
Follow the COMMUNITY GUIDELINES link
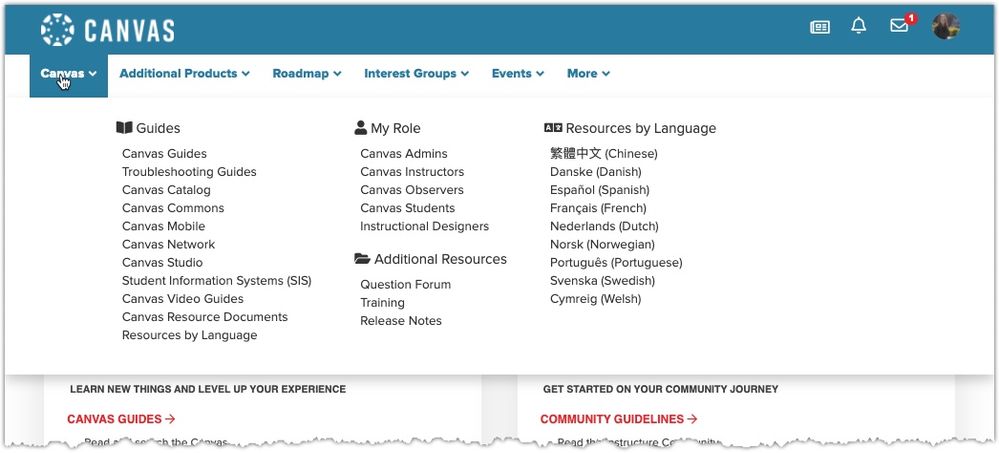point(619,419)
